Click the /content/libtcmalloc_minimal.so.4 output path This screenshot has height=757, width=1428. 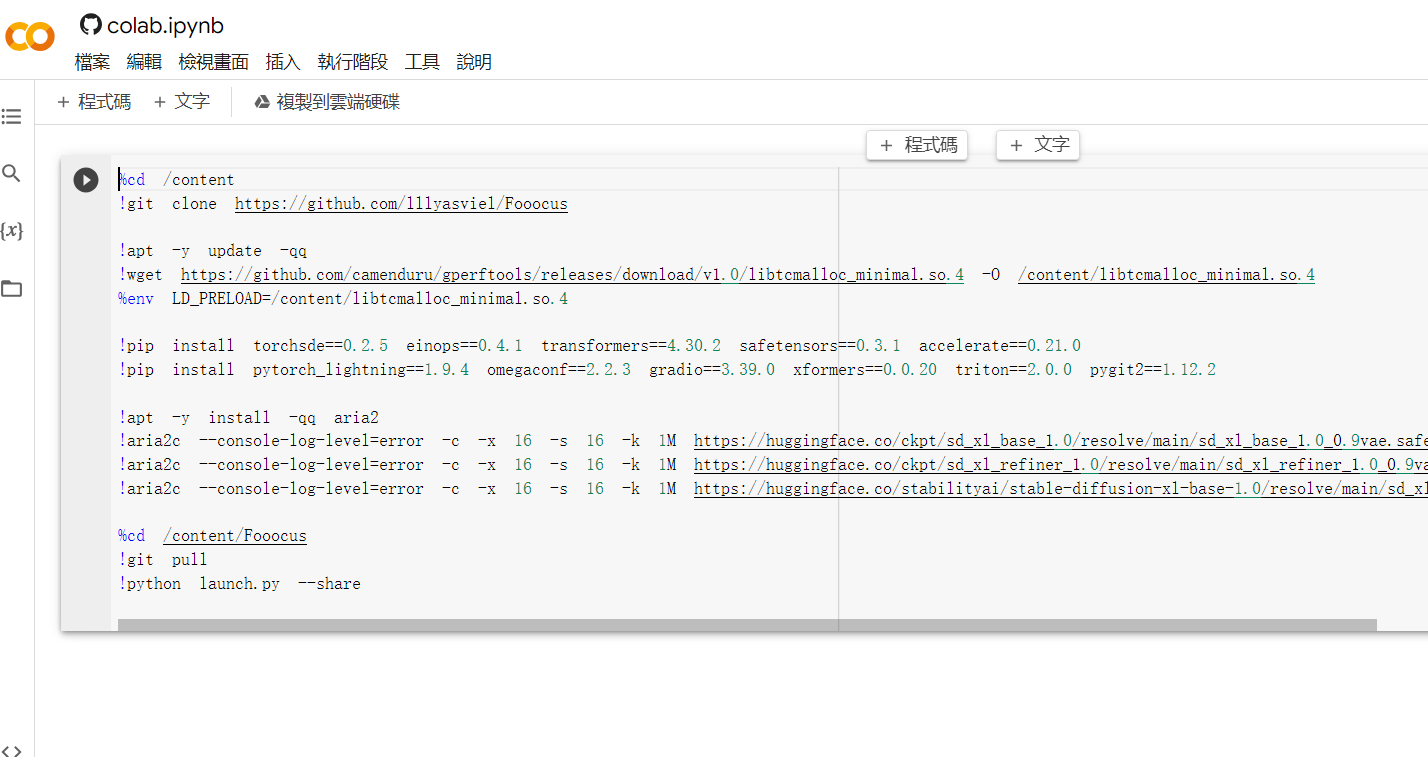point(1166,275)
